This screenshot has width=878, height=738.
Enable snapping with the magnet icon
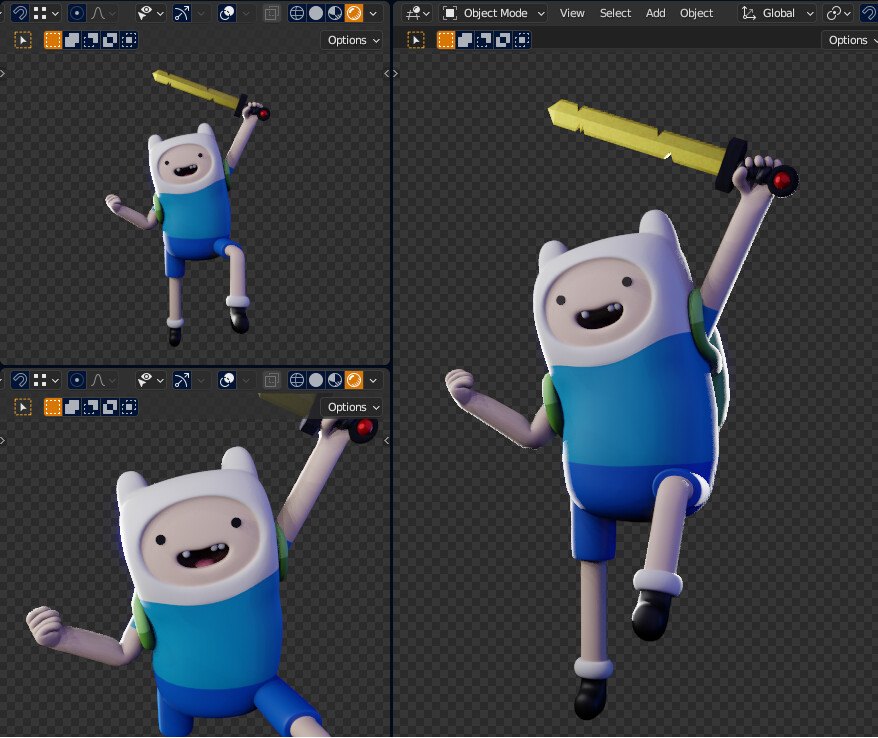click(20, 13)
